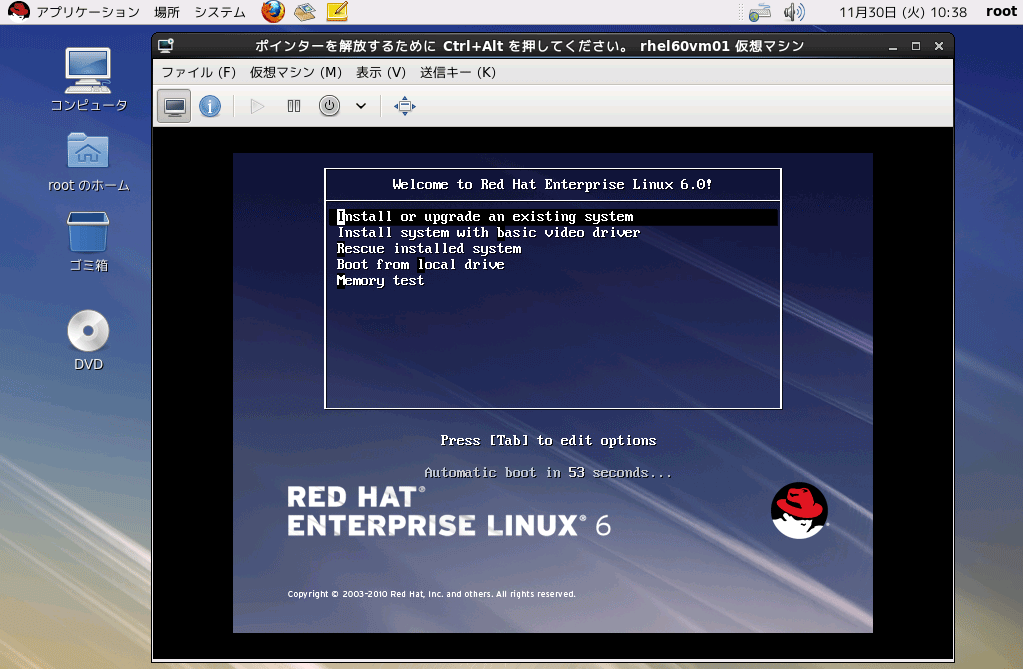Select Install system with basic video driver
This screenshot has width=1023, height=669.
tap(488, 232)
